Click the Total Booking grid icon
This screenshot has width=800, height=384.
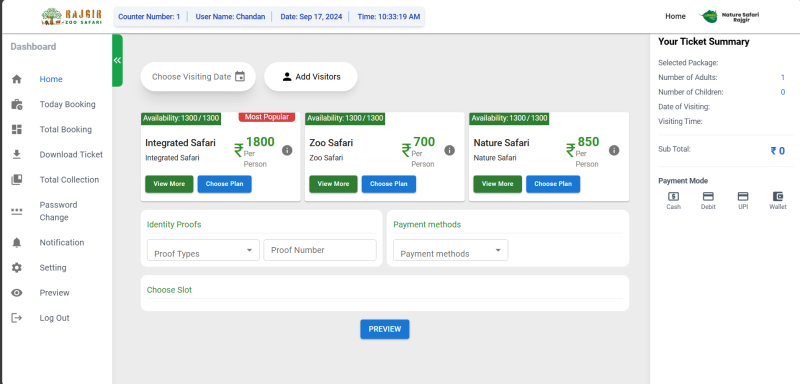17,130
